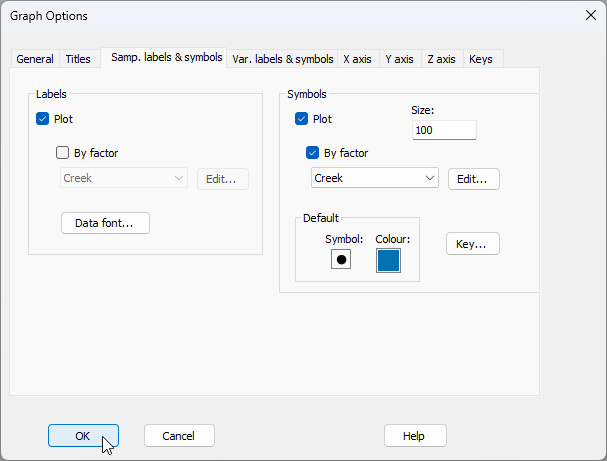The image size is (607, 461).
Task: Click the symbol Size input field
Action: [443, 131]
